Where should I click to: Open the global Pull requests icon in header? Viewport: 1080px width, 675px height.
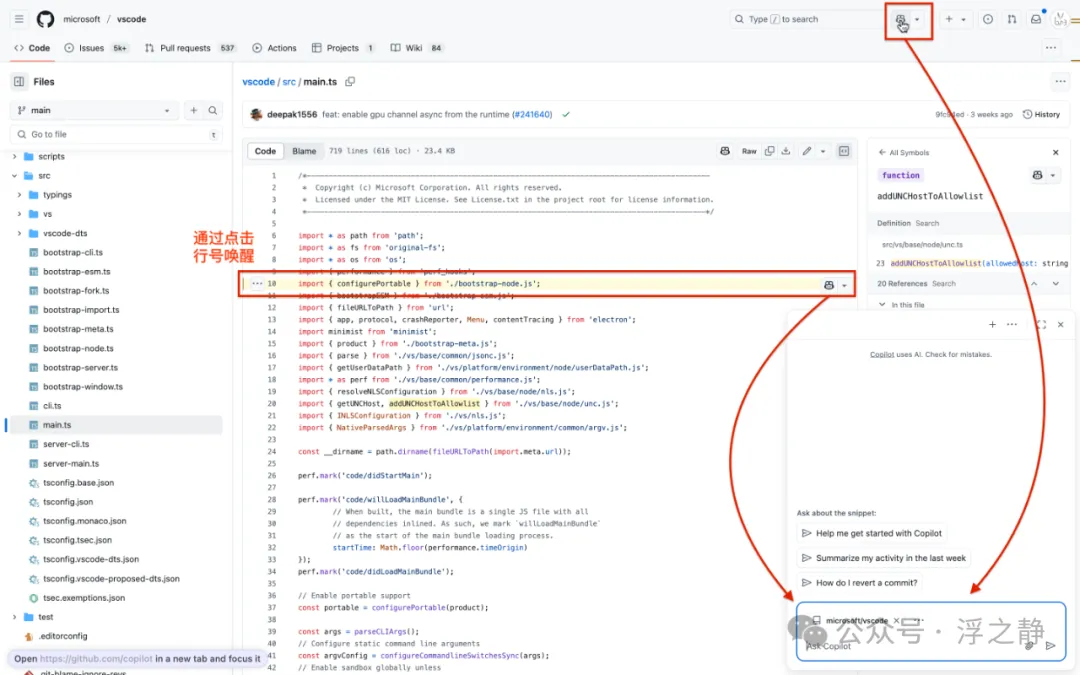pyautogui.click(x=1012, y=19)
